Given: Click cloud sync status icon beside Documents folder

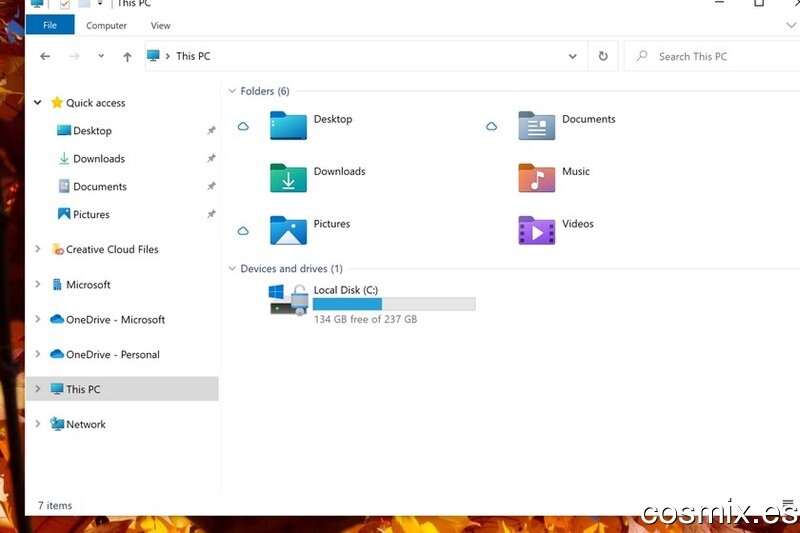Looking at the screenshot, I should [x=491, y=126].
